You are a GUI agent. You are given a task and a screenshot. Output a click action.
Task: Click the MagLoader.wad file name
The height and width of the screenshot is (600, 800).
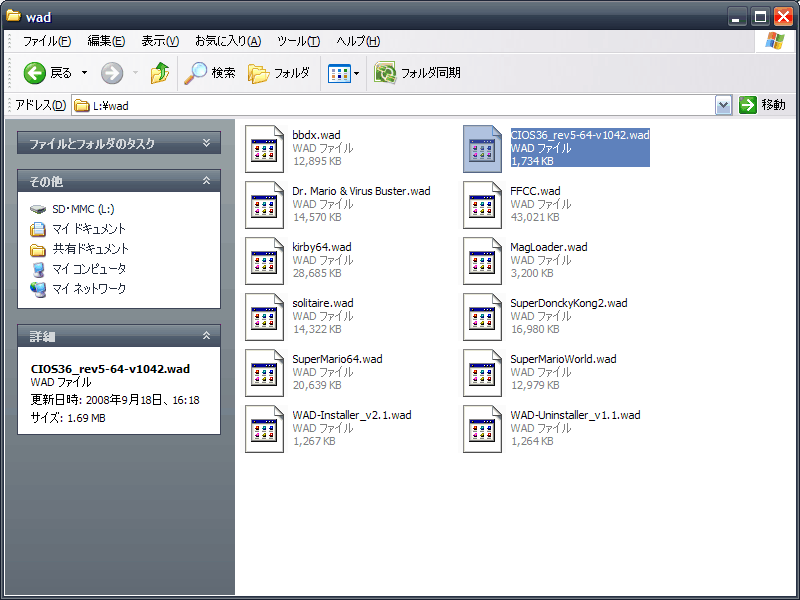[x=548, y=247]
